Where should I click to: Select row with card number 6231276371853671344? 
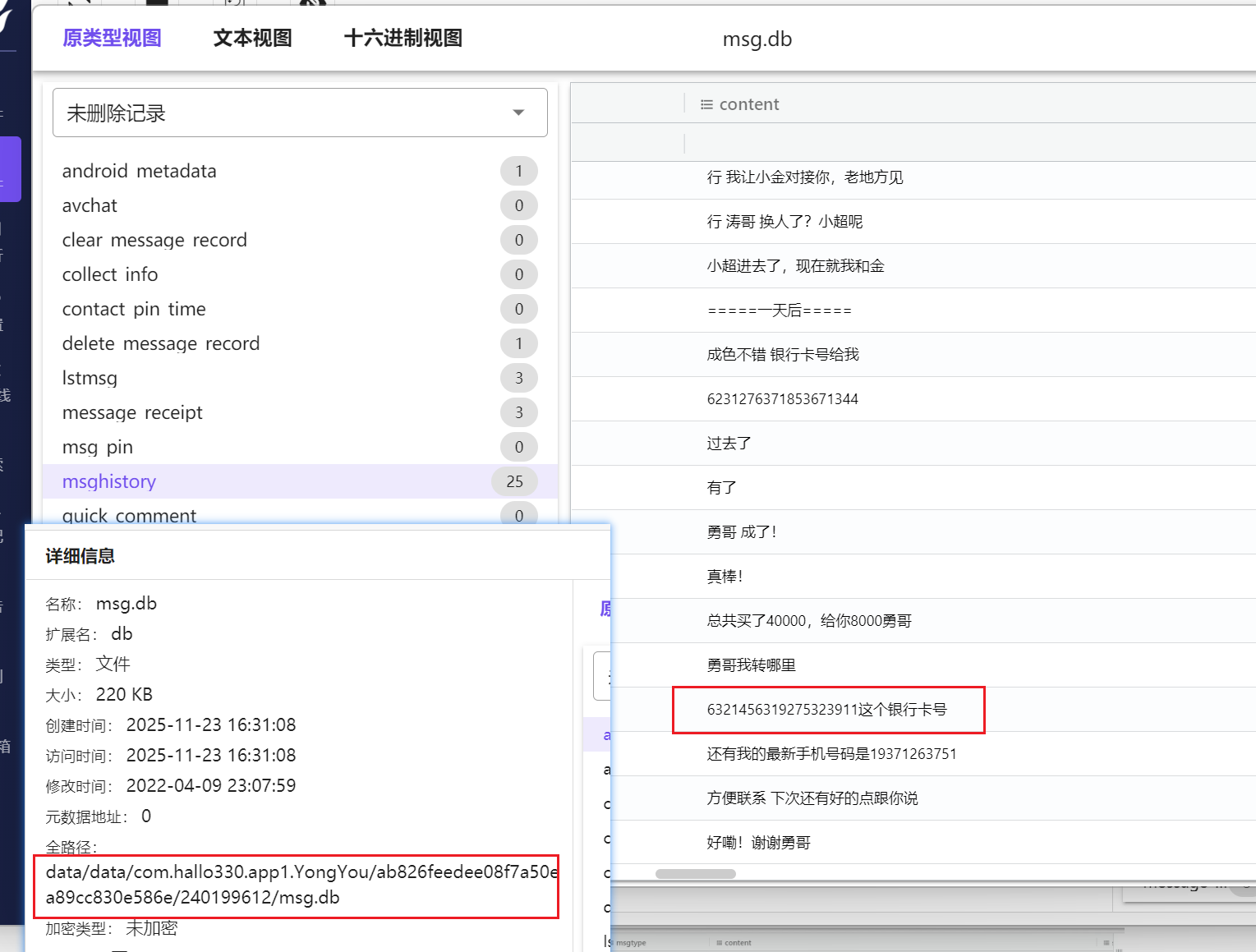782,399
